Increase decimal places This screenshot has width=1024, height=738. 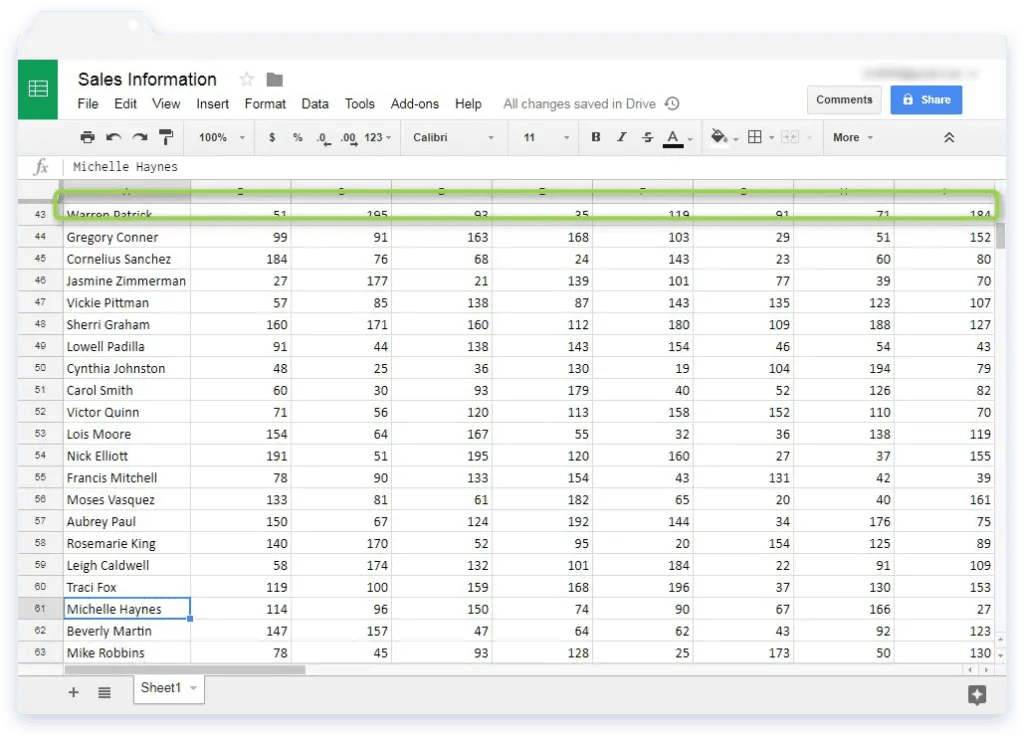tap(349, 138)
